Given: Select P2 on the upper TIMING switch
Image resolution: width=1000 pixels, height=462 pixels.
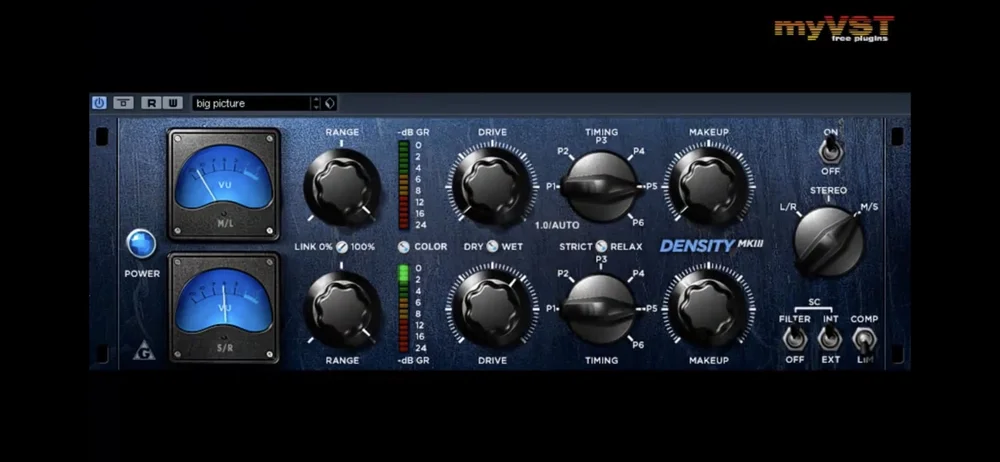Looking at the screenshot, I should 563,151.
